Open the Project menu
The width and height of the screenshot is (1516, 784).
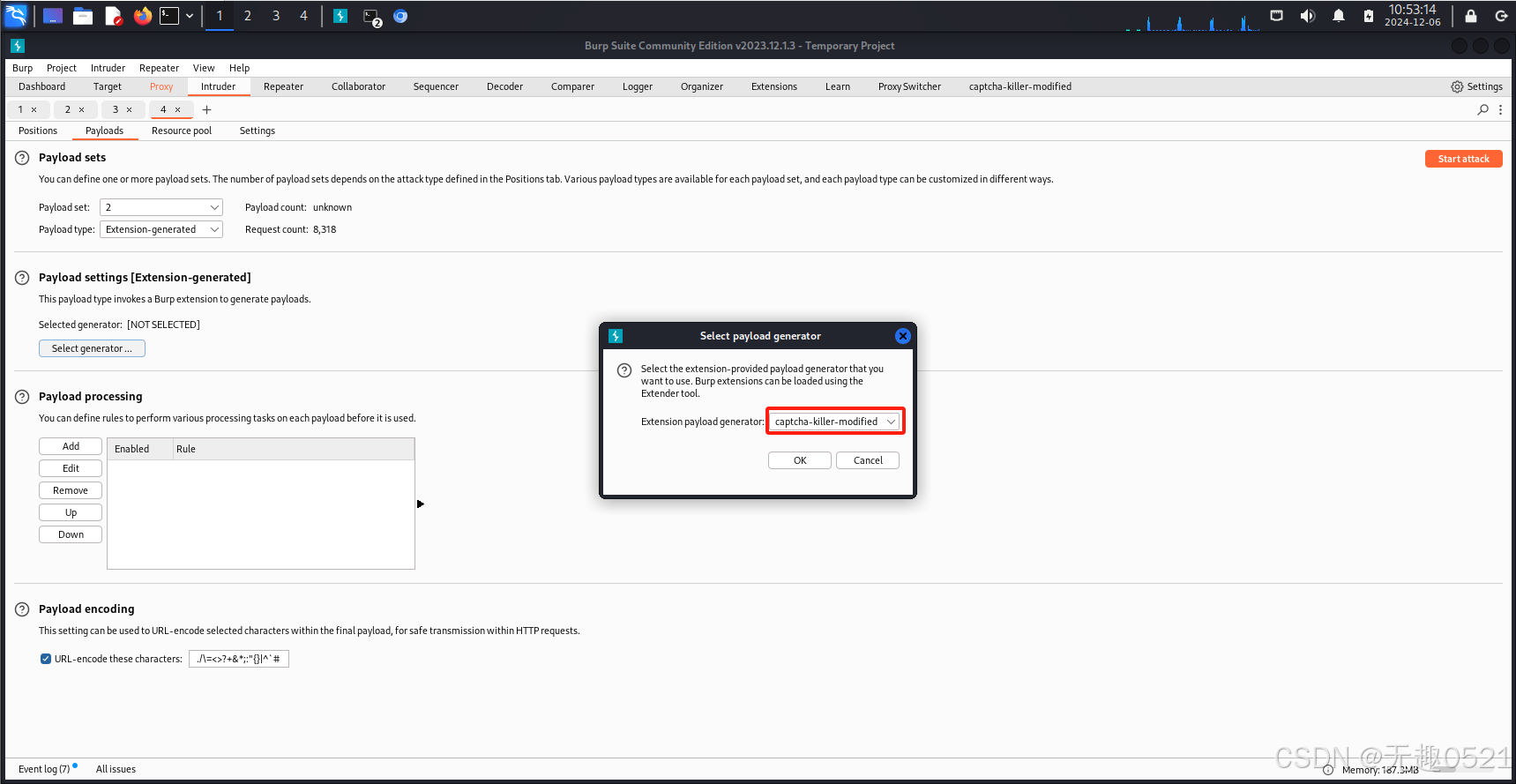pos(62,68)
